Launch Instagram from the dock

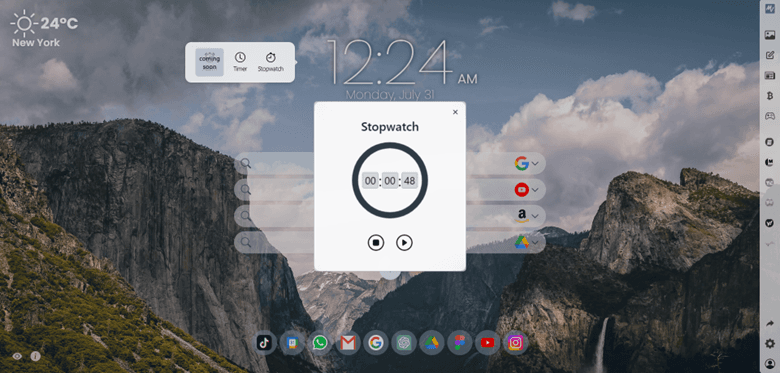pyautogui.click(x=516, y=343)
